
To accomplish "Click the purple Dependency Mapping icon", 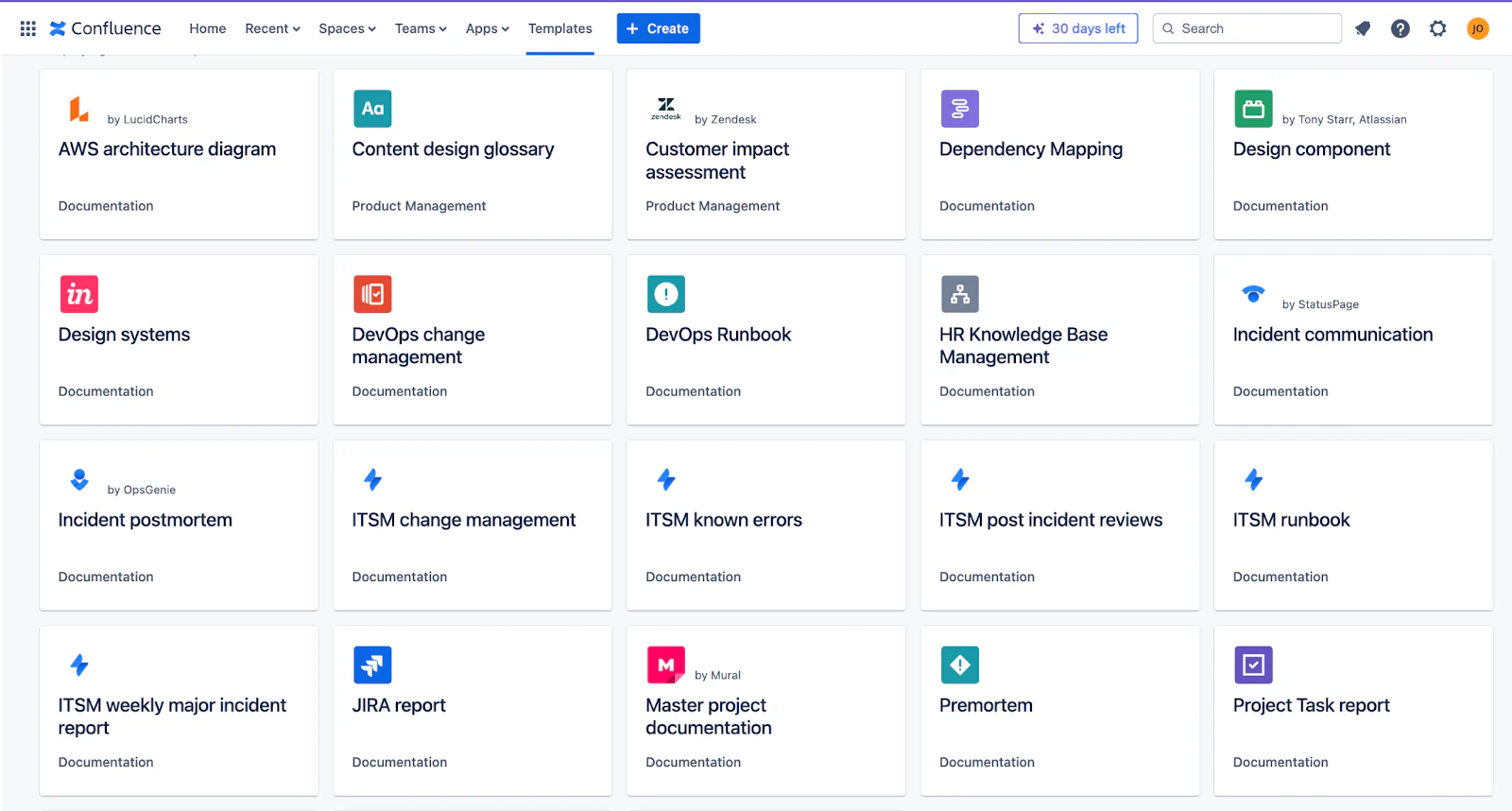I will click(x=960, y=109).
